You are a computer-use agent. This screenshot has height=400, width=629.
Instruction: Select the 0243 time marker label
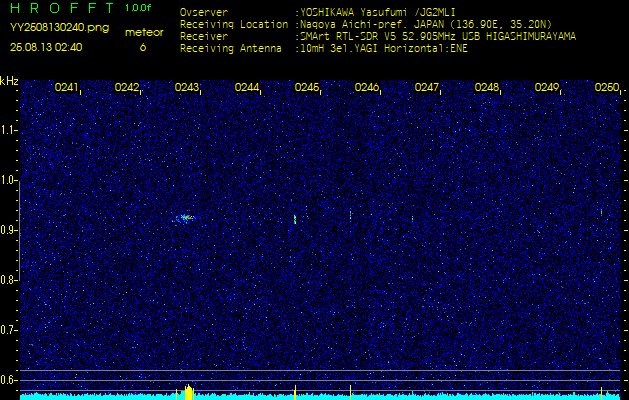click(187, 87)
